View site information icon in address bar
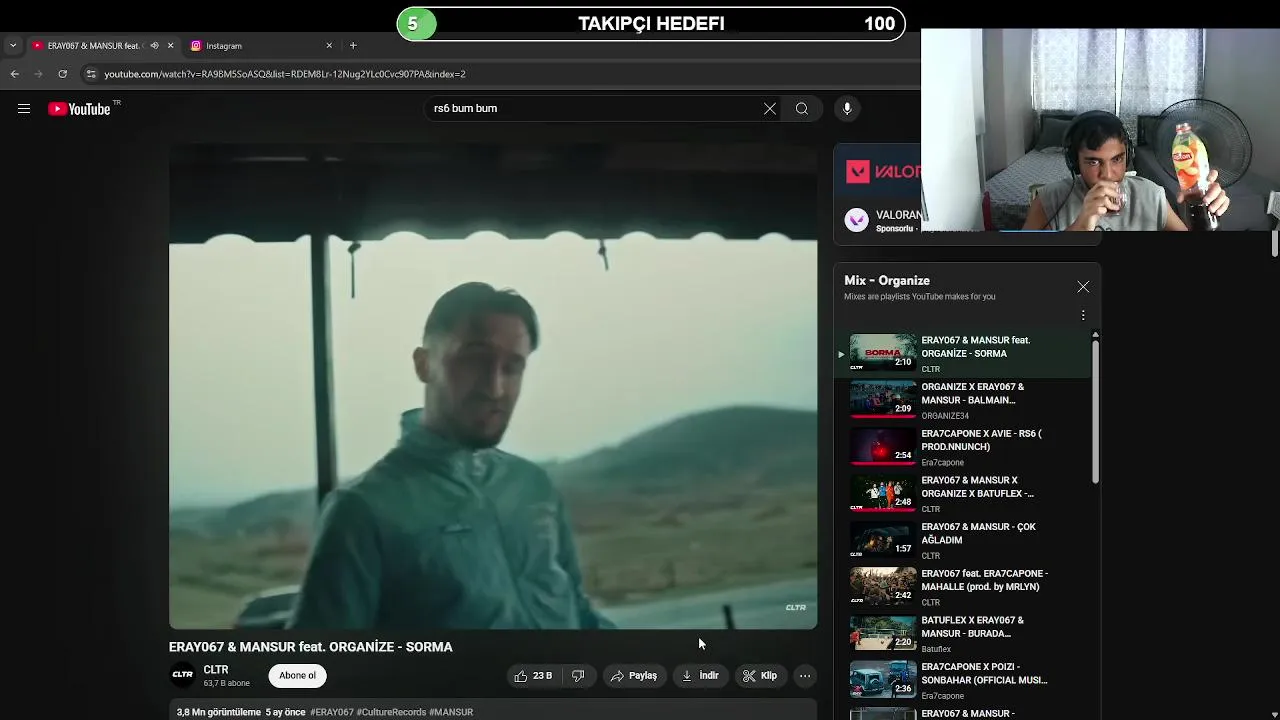The image size is (1280, 720). pyautogui.click(x=91, y=74)
